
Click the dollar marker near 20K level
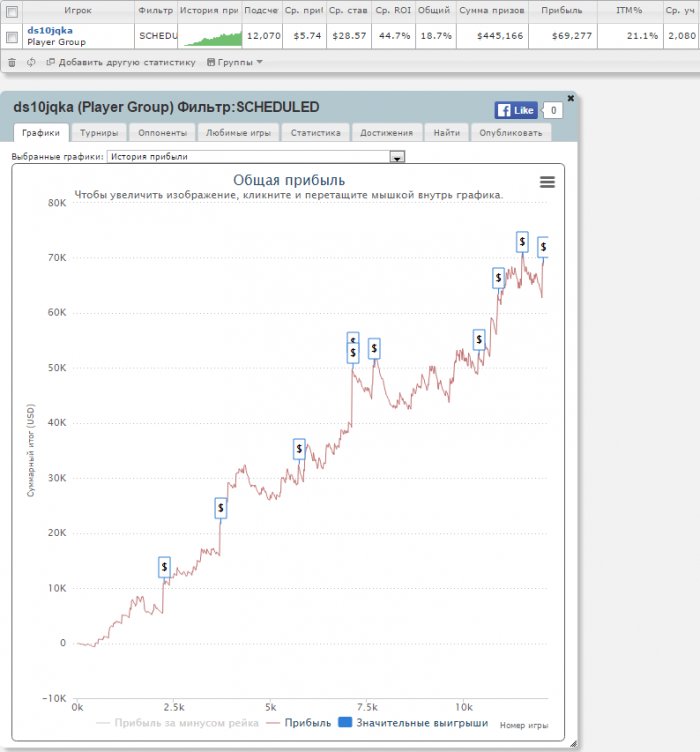coord(221,508)
